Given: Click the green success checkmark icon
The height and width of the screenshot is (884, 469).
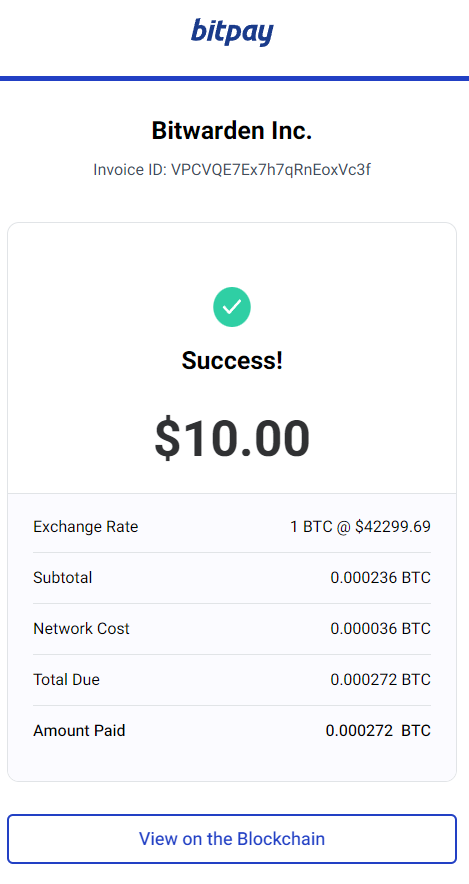Looking at the screenshot, I should pyautogui.click(x=232, y=307).
